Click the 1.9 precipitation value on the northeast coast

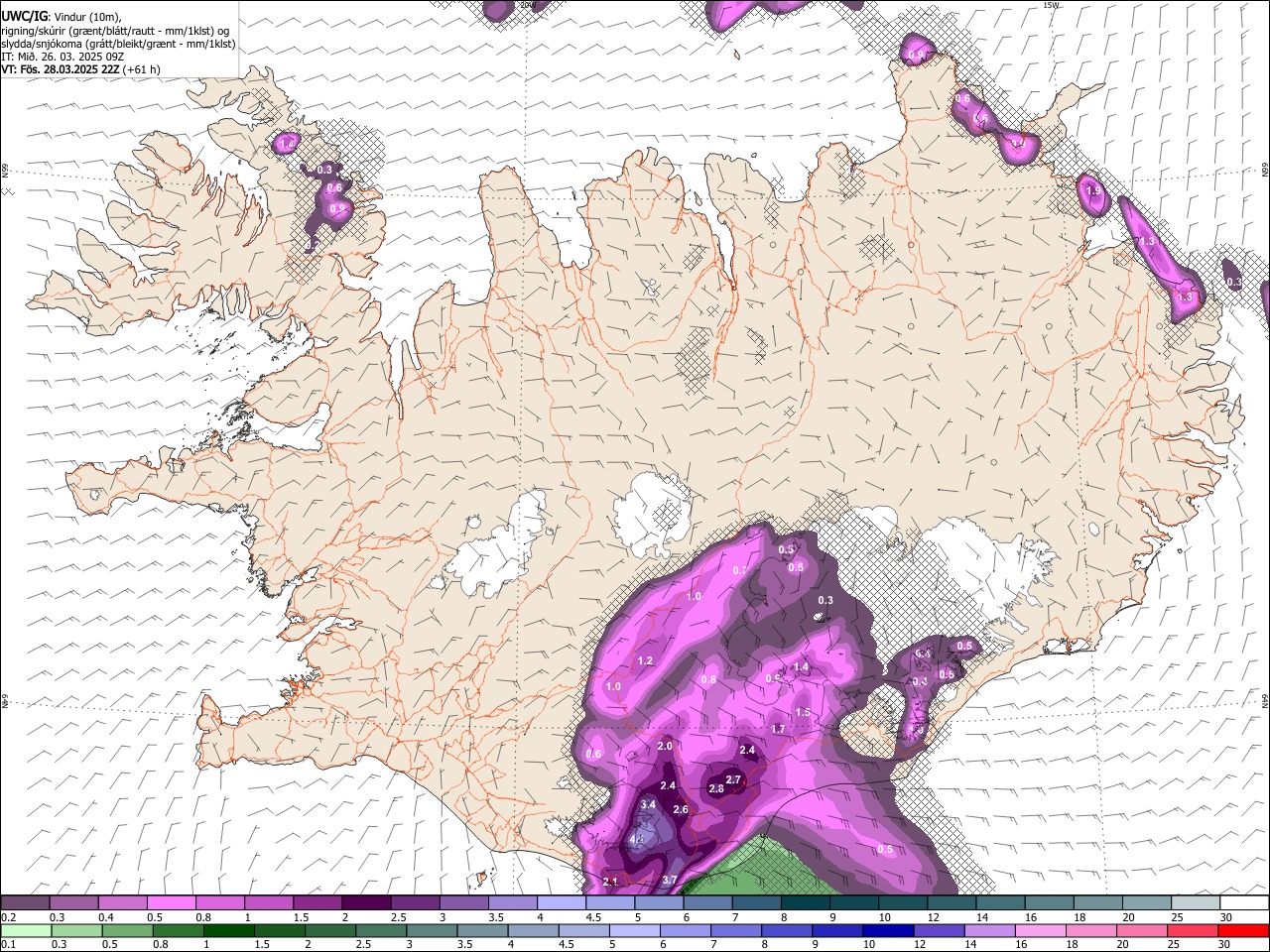click(1093, 190)
